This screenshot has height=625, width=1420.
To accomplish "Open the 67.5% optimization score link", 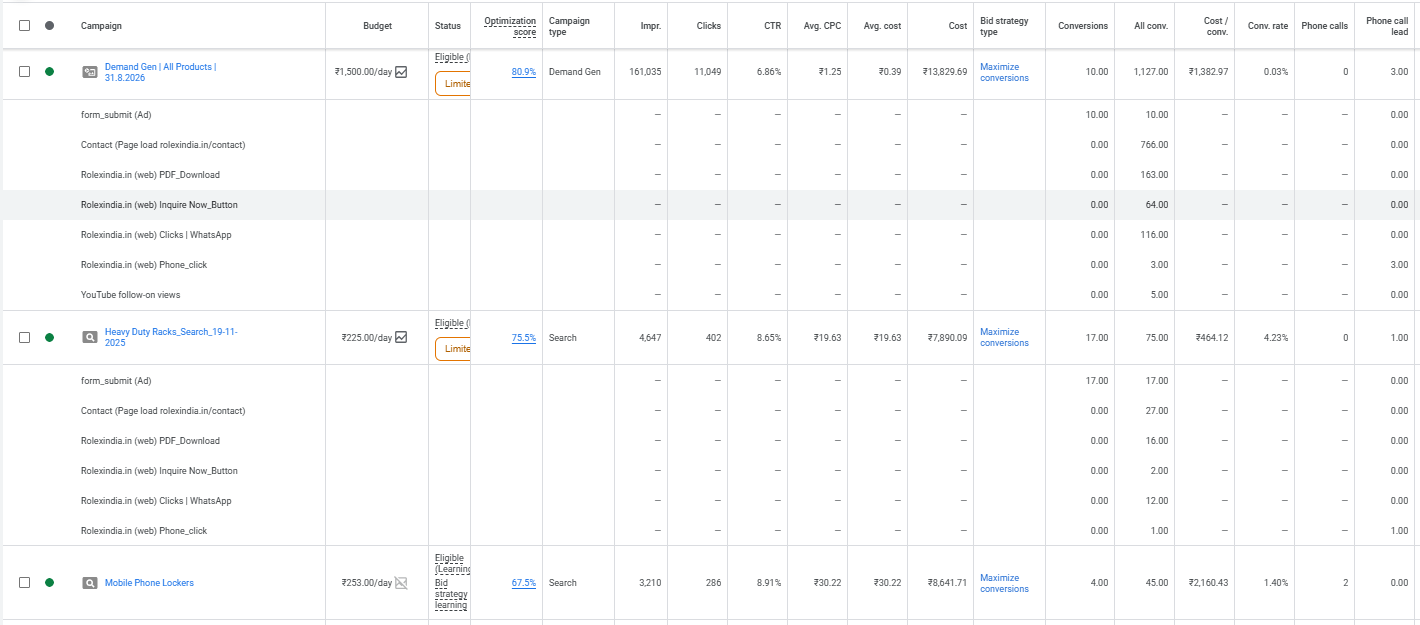I will point(524,583).
